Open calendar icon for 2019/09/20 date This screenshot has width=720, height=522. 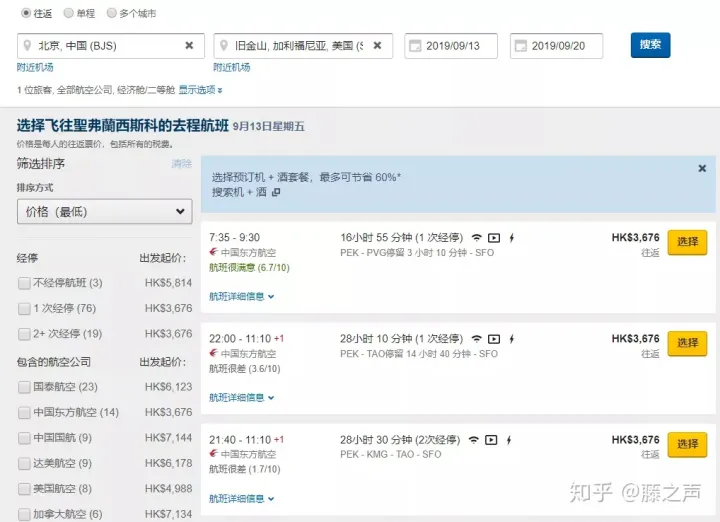(521, 46)
